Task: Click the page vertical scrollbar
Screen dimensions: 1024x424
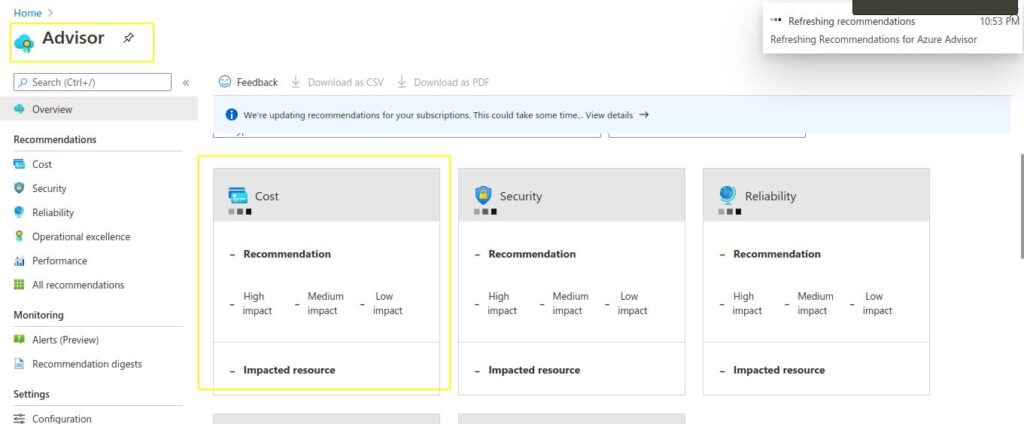Action: 1020,206
